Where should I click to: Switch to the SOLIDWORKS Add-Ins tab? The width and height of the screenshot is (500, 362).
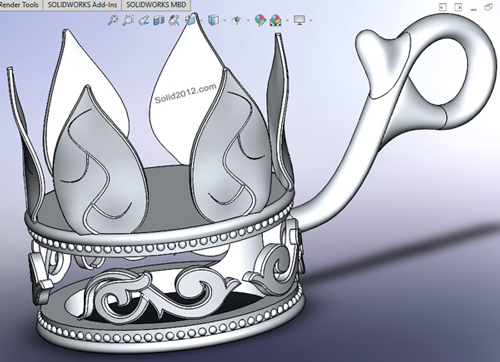pyautogui.click(x=82, y=5)
